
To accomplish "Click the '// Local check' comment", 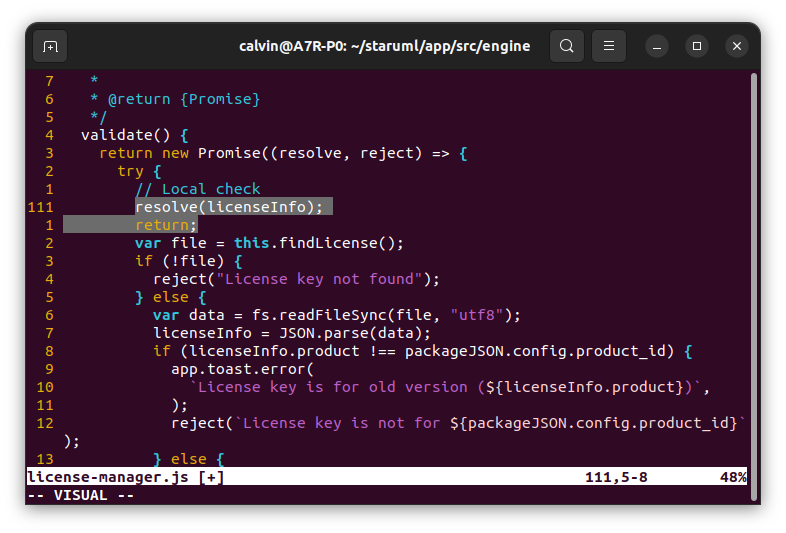I will (x=197, y=189).
